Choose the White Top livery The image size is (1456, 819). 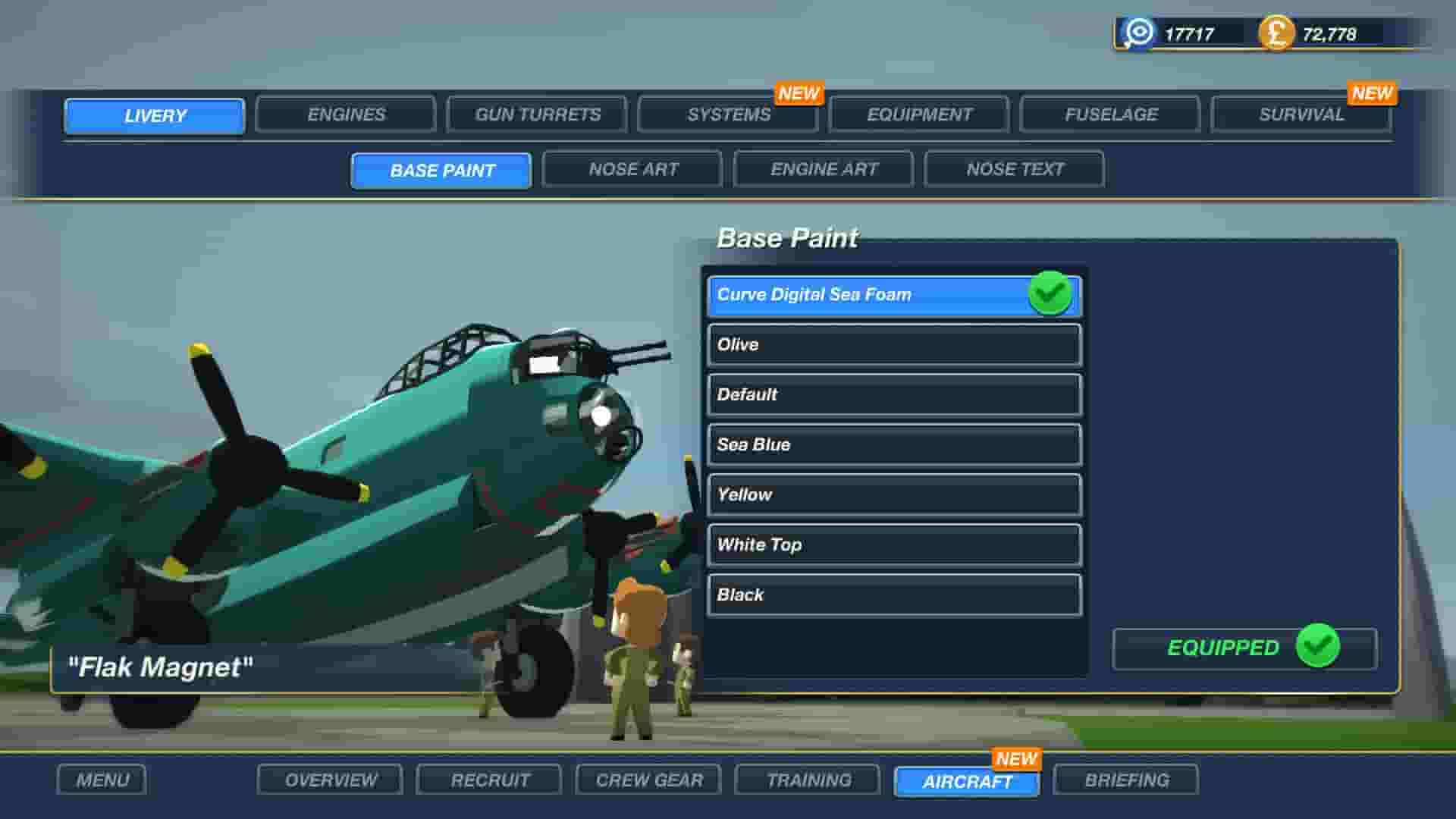[893, 545]
